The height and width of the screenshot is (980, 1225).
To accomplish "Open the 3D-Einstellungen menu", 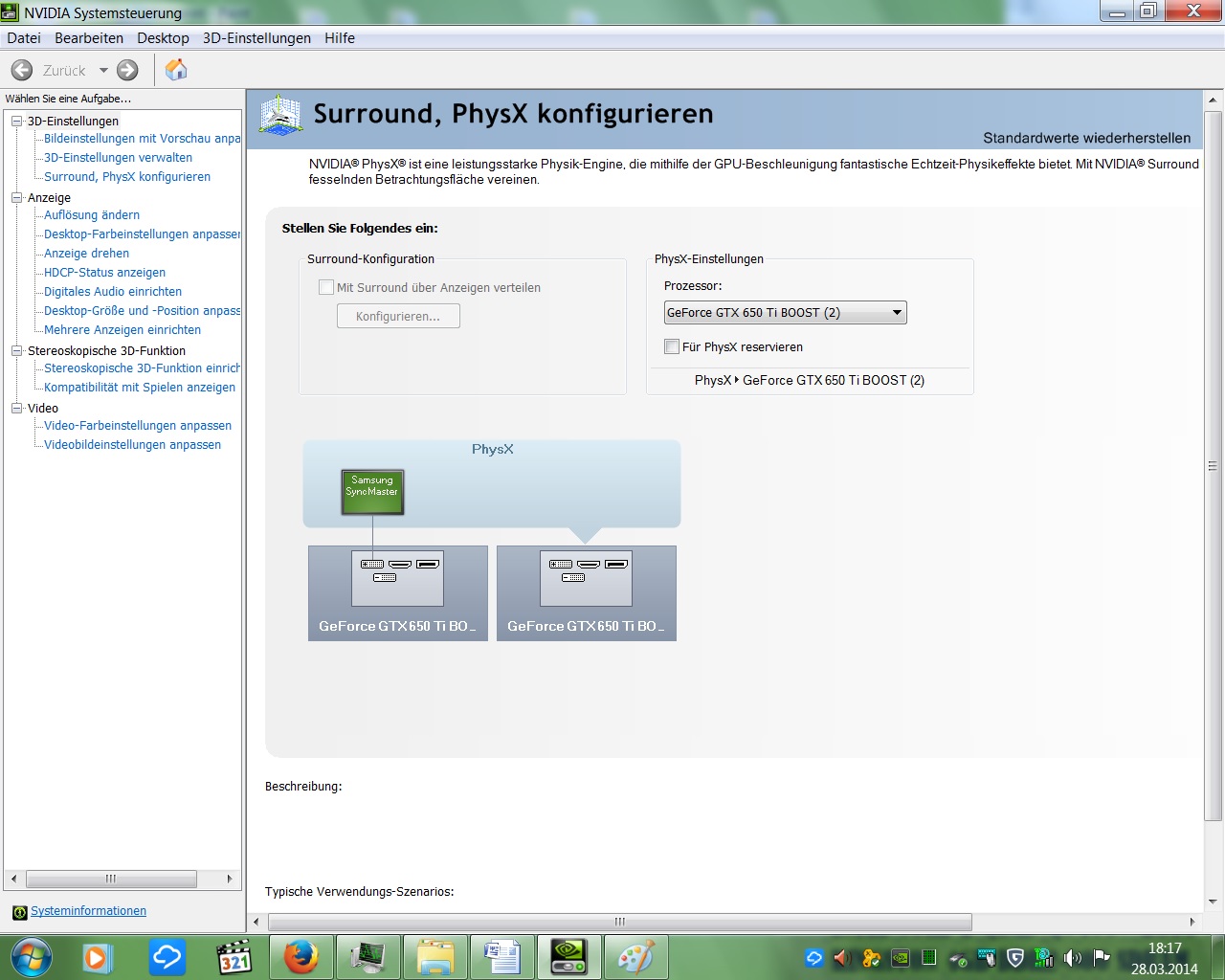I will pyautogui.click(x=256, y=38).
